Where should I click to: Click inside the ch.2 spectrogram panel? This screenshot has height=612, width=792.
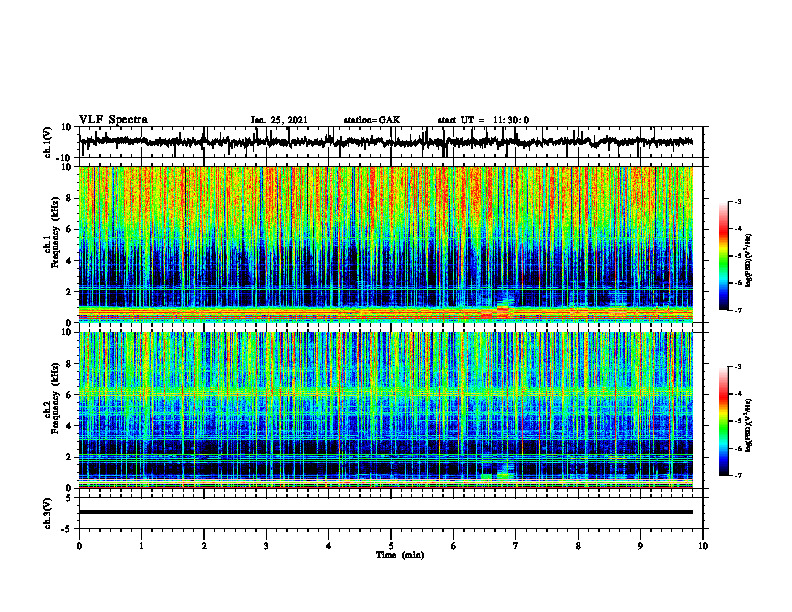click(386, 410)
